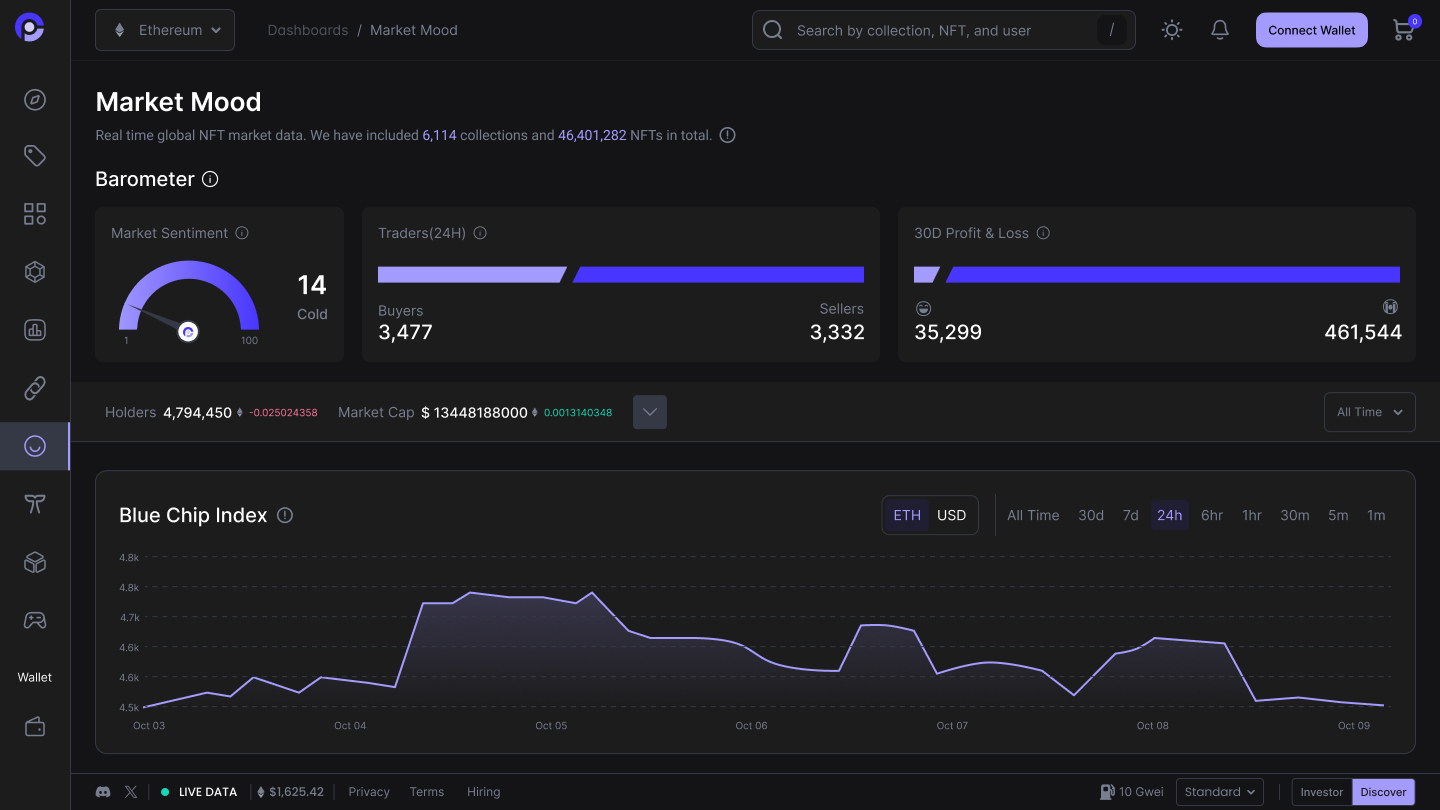Image resolution: width=1440 pixels, height=810 pixels.
Task: Open the Ethereum network dropdown
Action: click(x=165, y=30)
